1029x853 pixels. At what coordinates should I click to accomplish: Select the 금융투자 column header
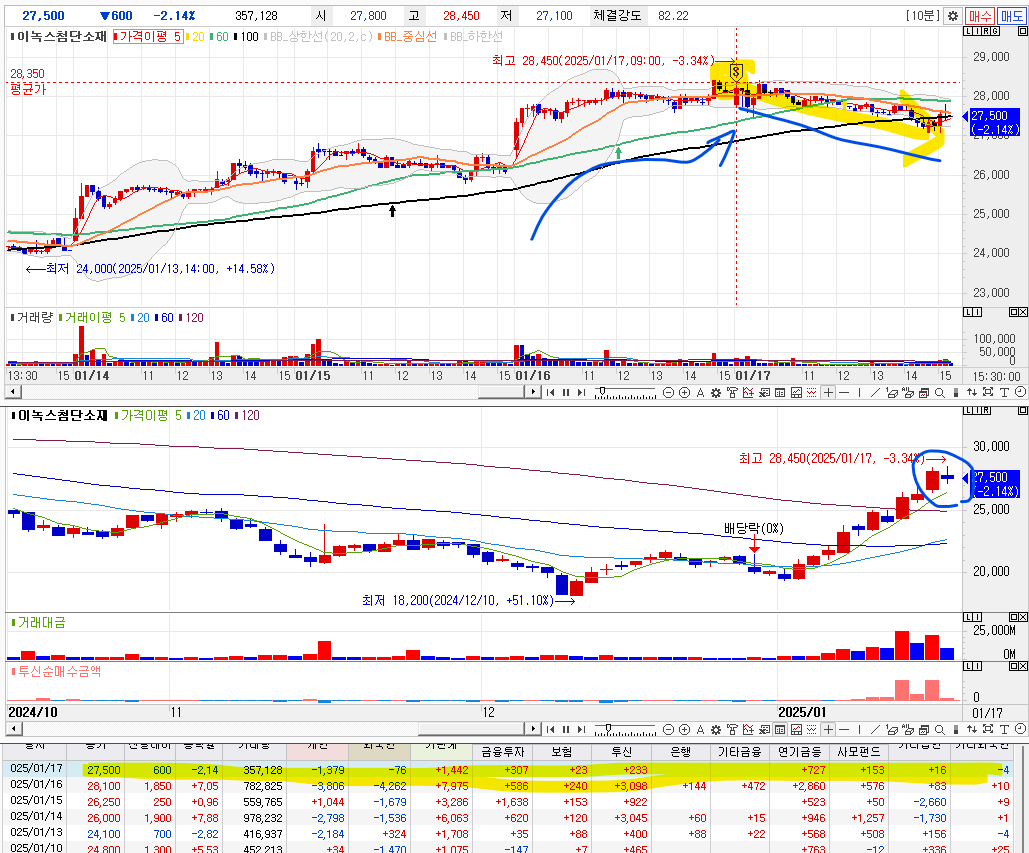click(502, 752)
